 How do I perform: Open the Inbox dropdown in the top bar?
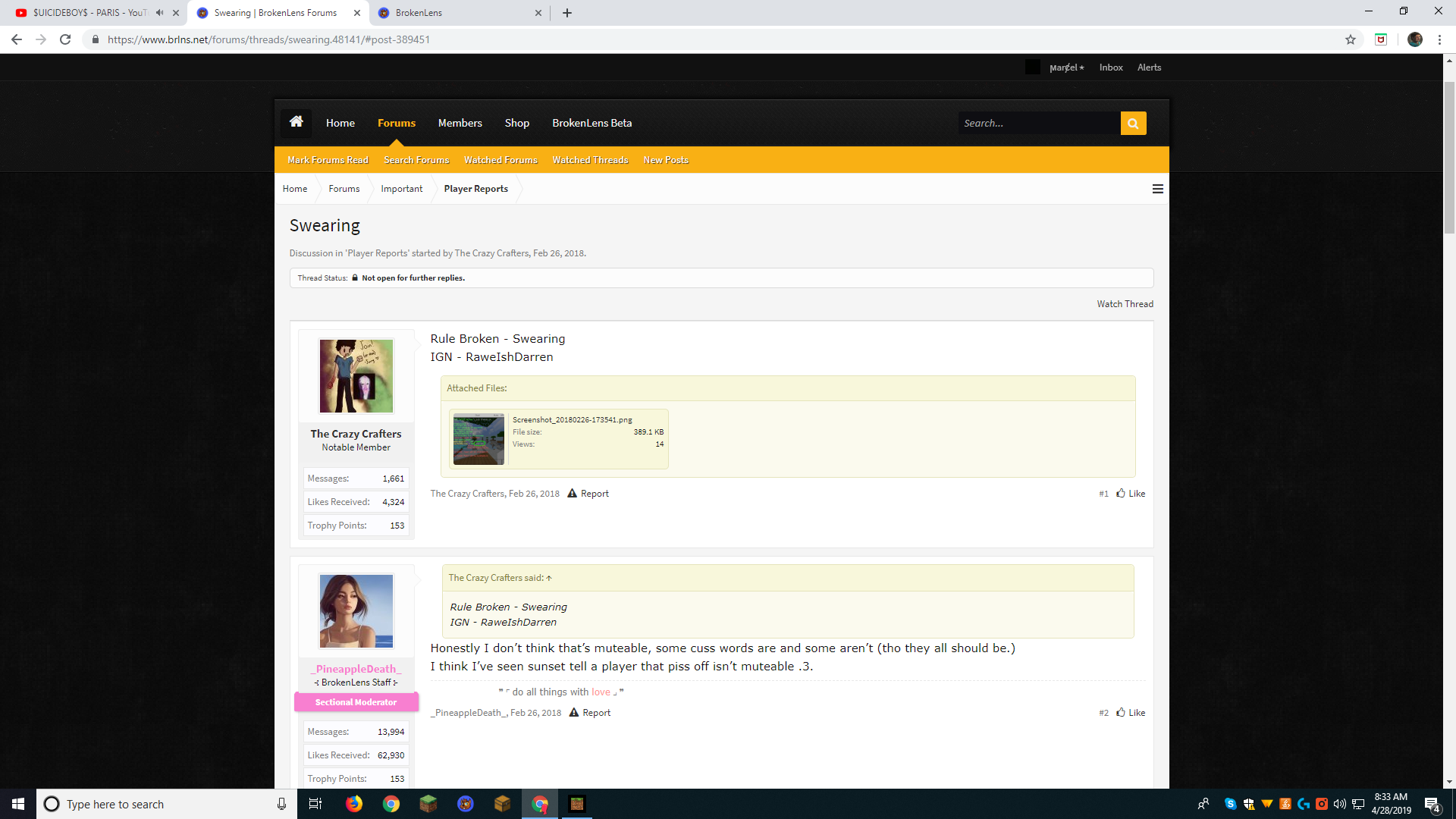(1111, 67)
